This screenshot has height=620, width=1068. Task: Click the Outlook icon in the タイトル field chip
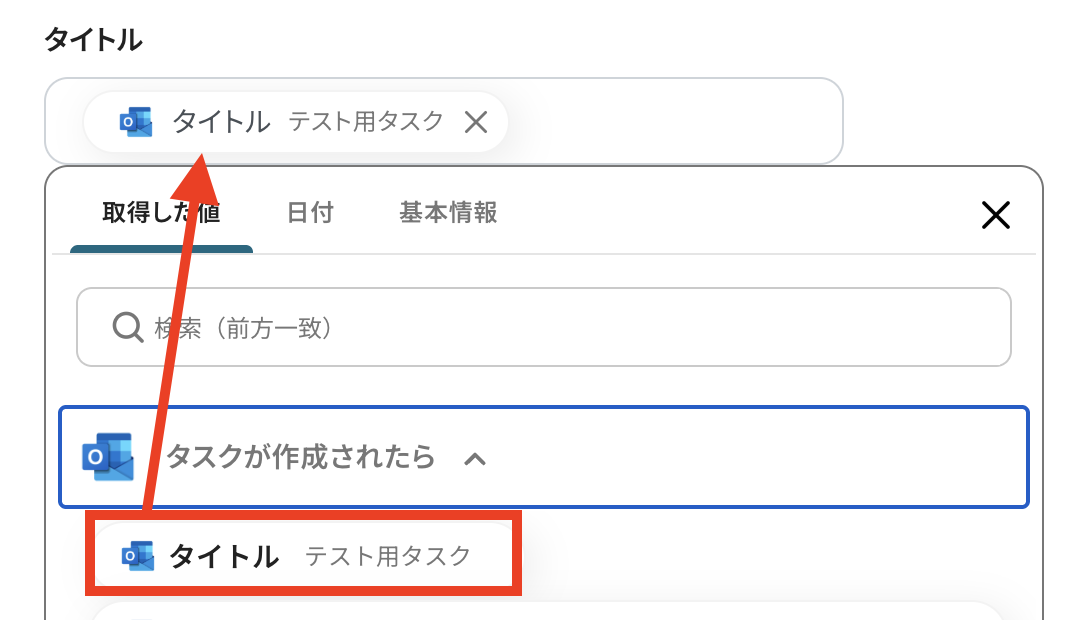[x=136, y=122]
